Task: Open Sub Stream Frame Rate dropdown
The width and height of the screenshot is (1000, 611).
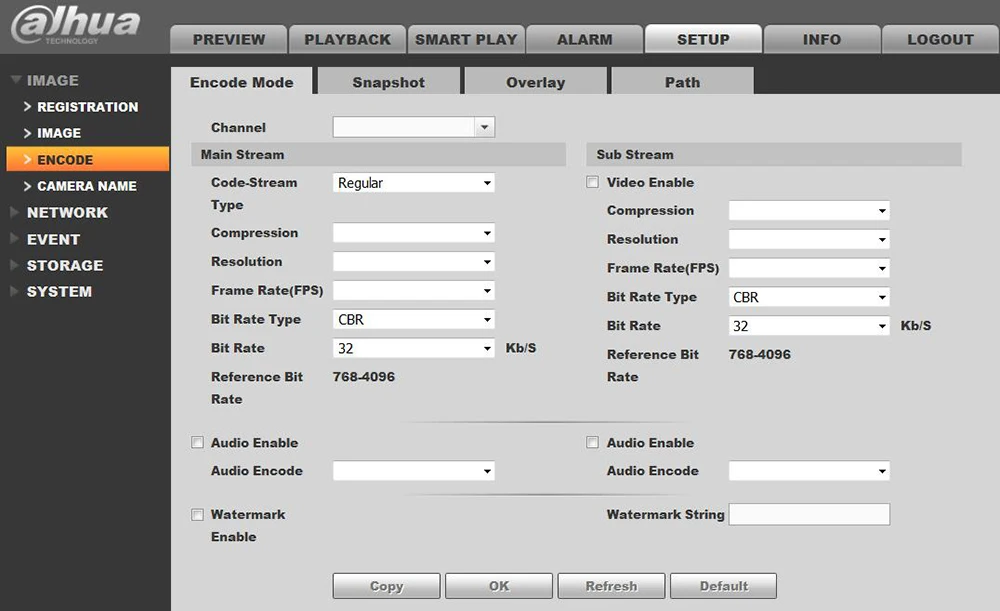Action: 809,268
